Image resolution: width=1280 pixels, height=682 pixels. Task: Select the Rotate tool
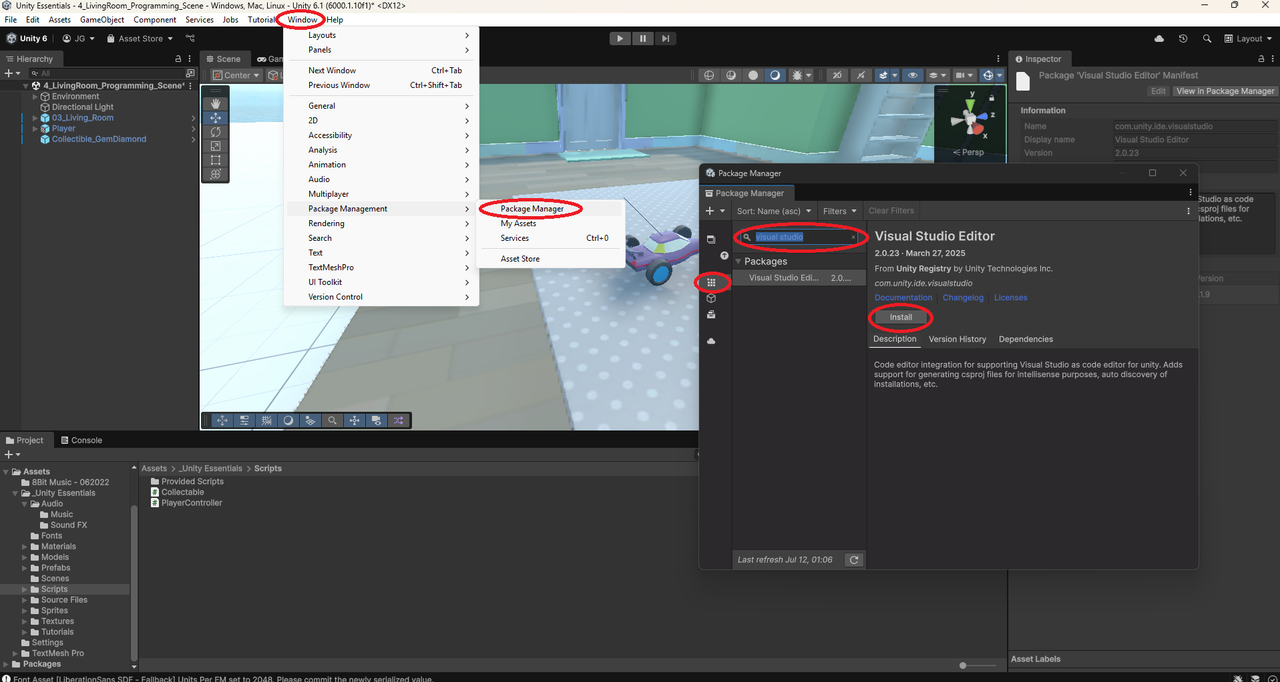215,132
